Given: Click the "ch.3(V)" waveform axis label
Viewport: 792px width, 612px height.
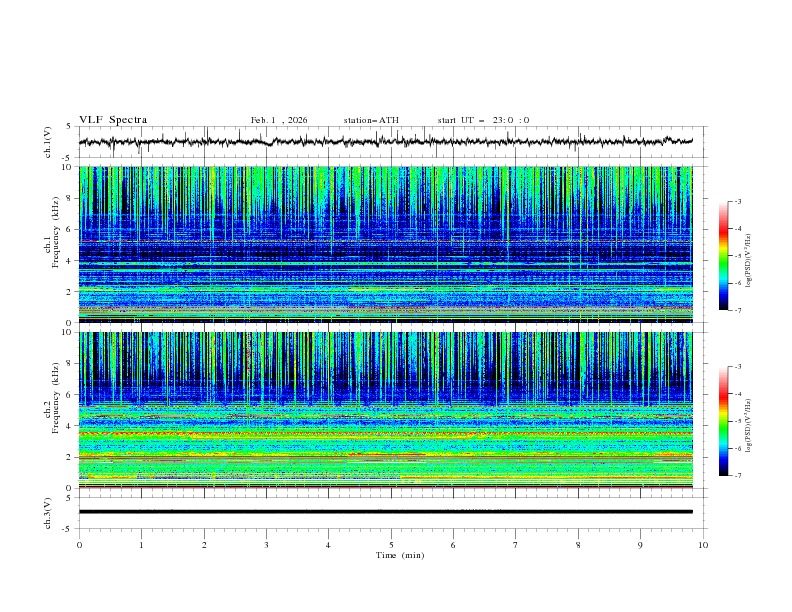Looking at the screenshot, I should (48, 513).
